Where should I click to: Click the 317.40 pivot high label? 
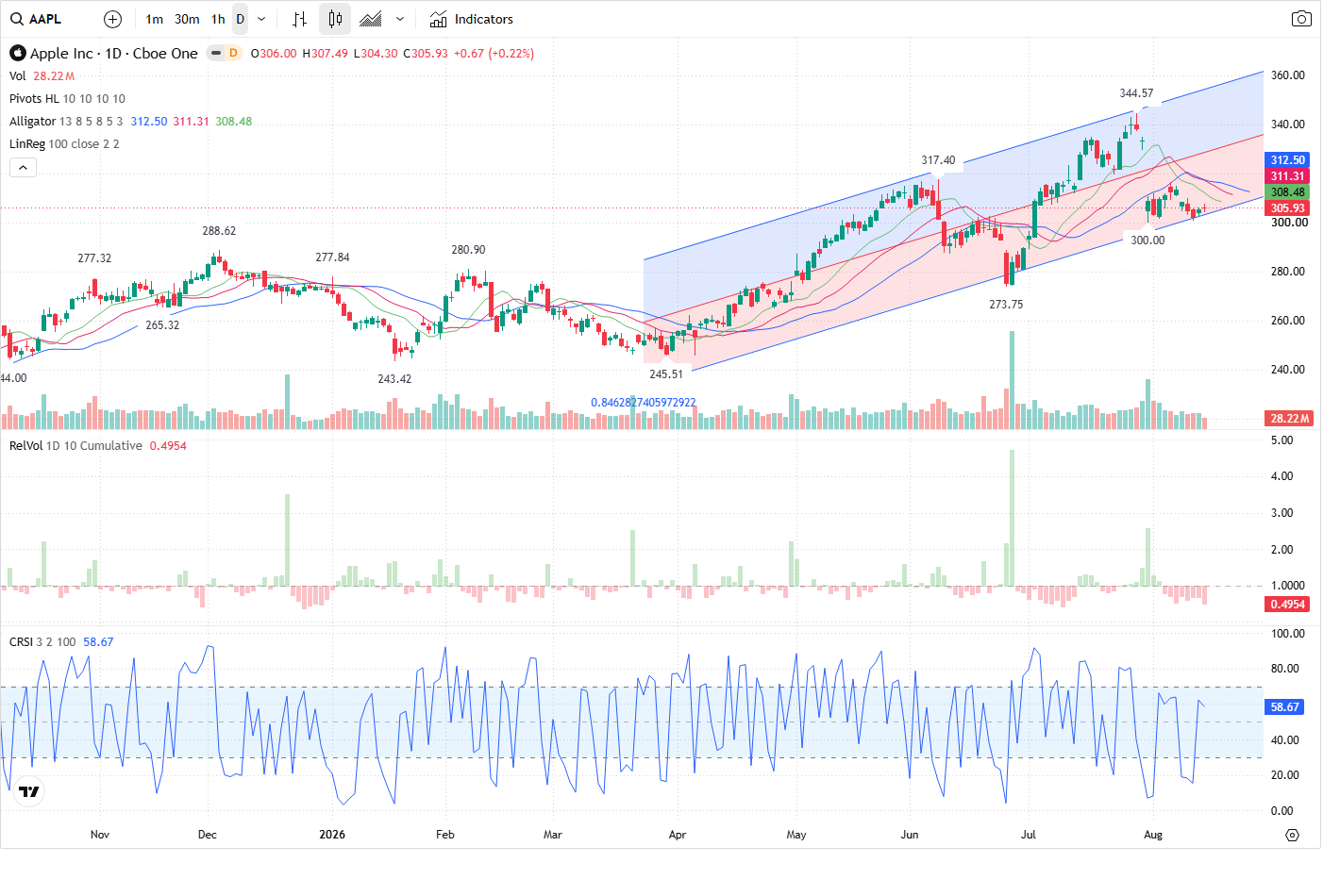pyautogui.click(x=938, y=160)
